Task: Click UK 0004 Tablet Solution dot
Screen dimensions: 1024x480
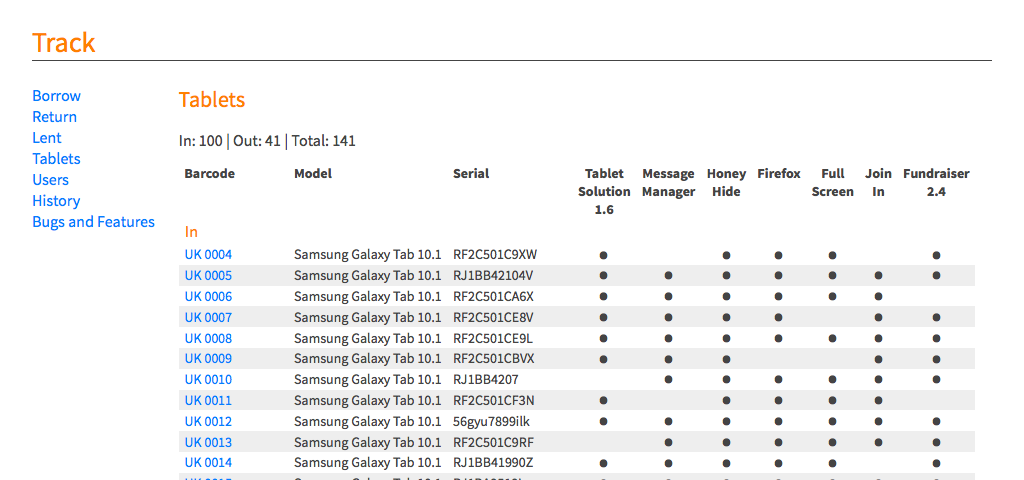Action: (x=603, y=255)
